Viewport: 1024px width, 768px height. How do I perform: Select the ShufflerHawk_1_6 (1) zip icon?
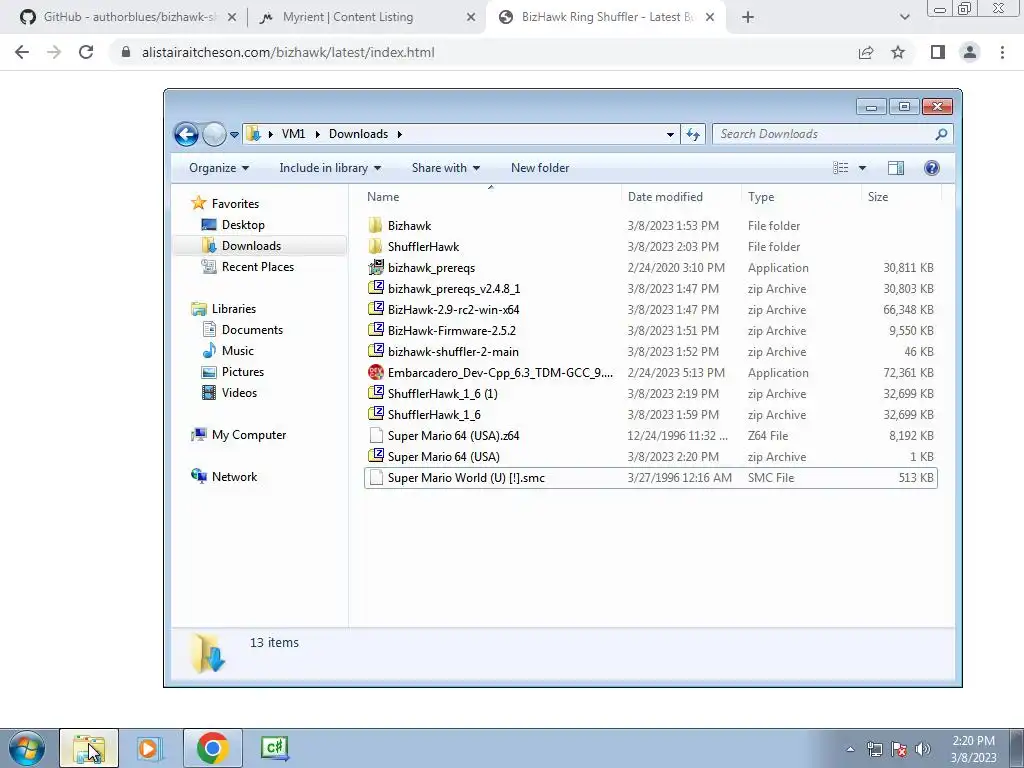tap(376, 393)
